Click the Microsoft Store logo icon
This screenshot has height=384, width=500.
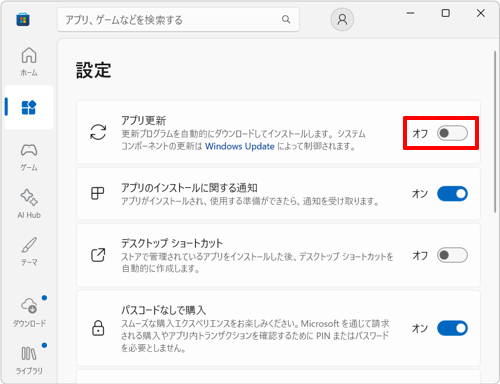[23, 19]
